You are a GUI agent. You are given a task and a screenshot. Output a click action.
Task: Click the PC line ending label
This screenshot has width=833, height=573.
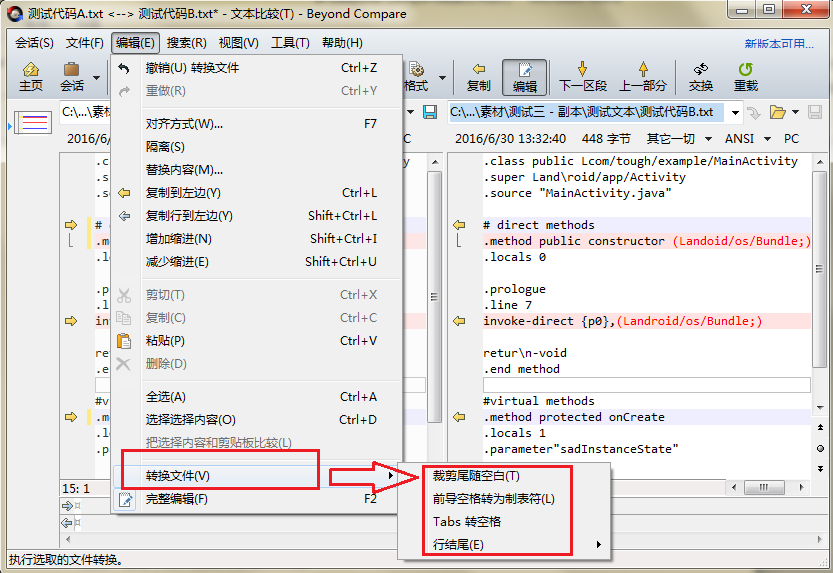point(791,139)
